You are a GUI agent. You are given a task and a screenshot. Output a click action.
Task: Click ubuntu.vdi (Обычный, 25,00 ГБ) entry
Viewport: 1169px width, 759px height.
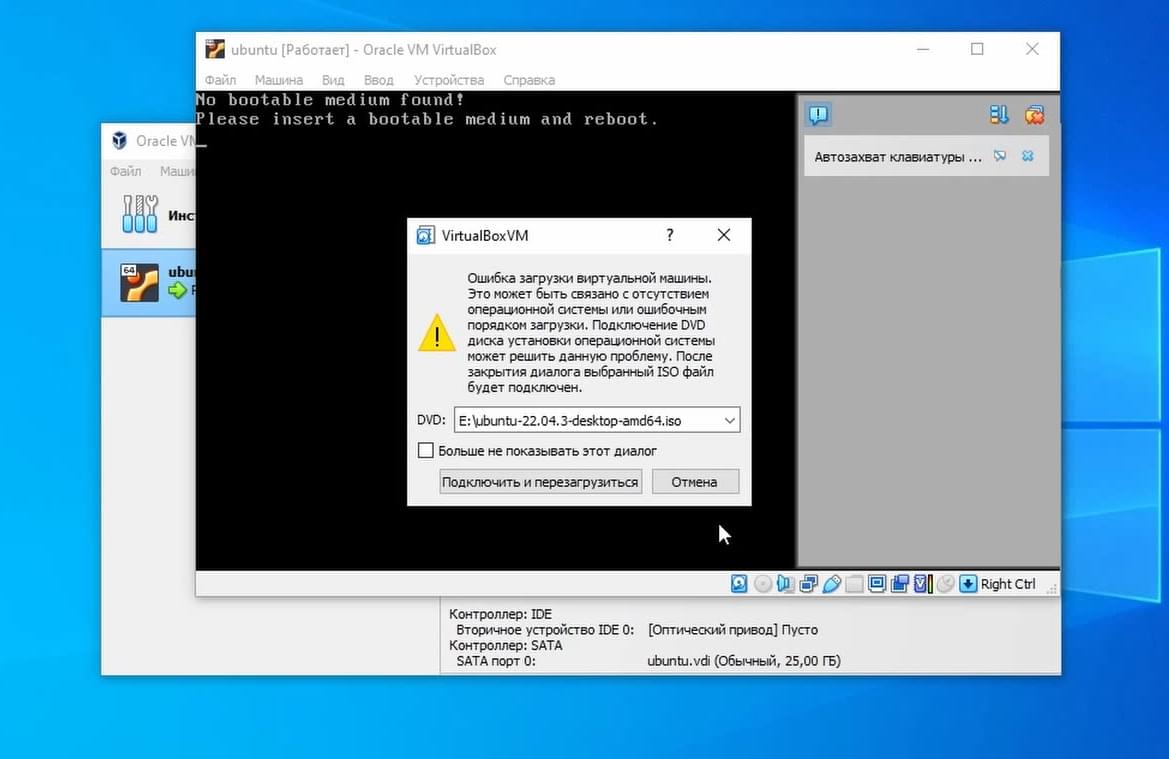[x=744, y=661]
